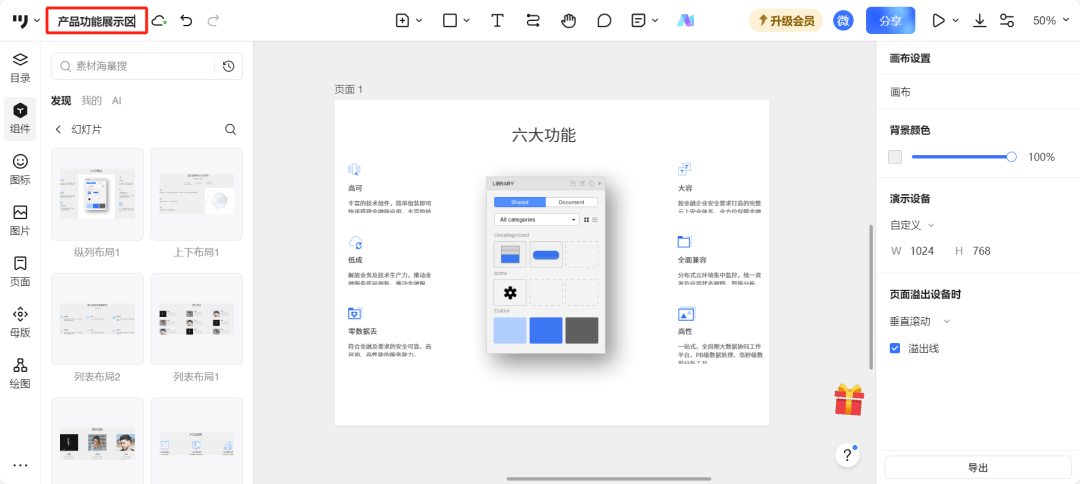Click the 分享 share button
Screen dimensions: 1080x484
[x=890, y=21]
